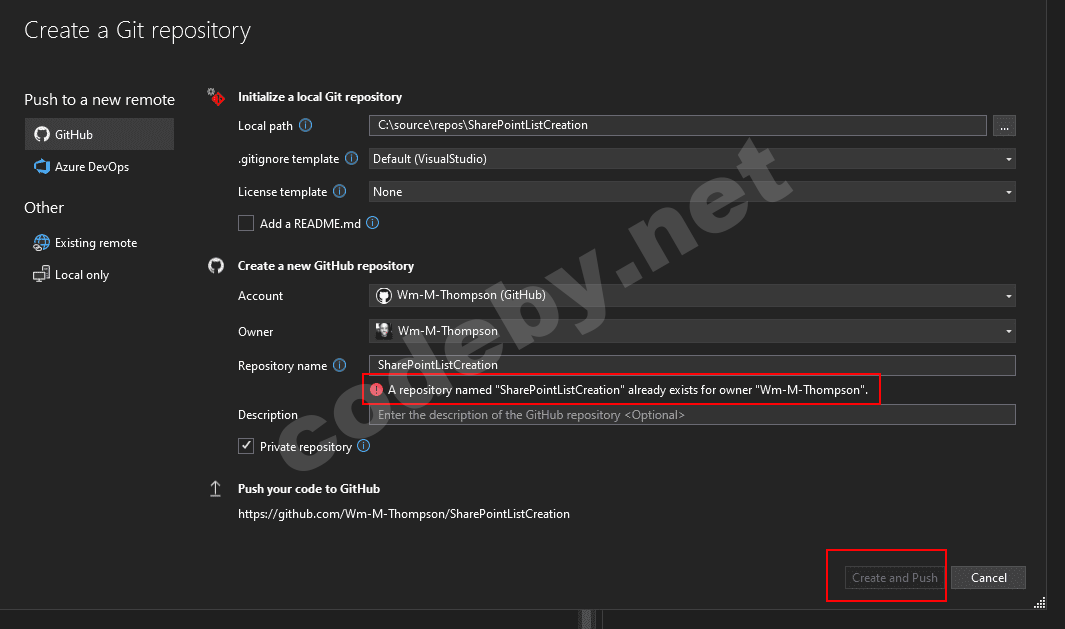1065x629 pixels.
Task: Click the upload arrow icon beside Push your code
Action: pyautogui.click(x=215, y=489)
